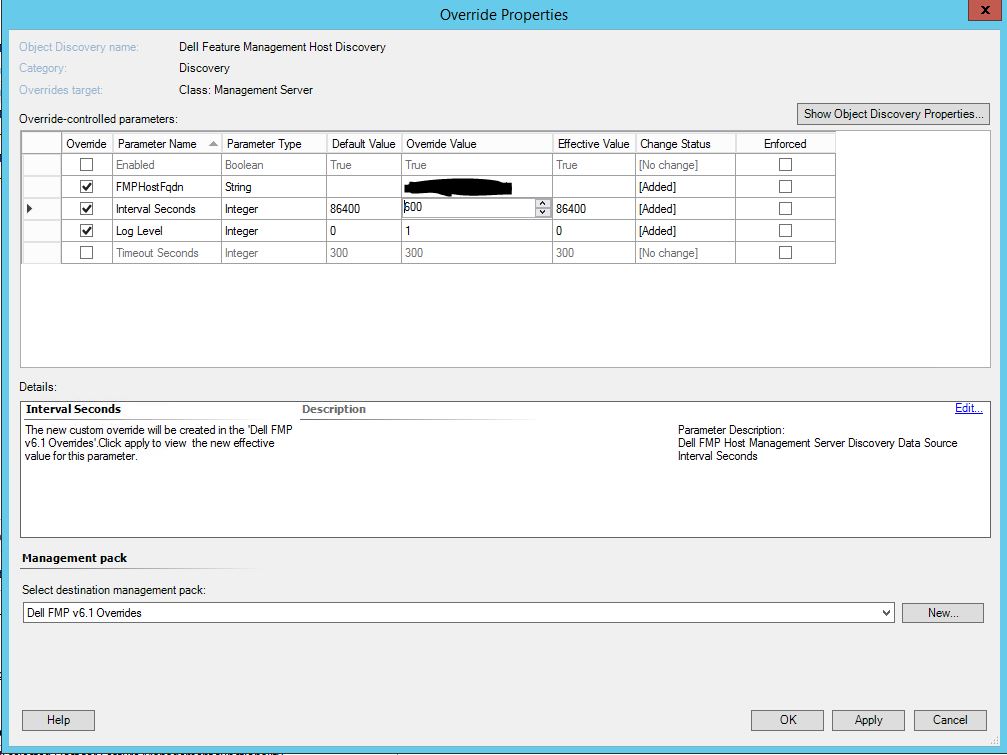Click effective value '86400' in Interval Seconds row

tap(593, 209)
